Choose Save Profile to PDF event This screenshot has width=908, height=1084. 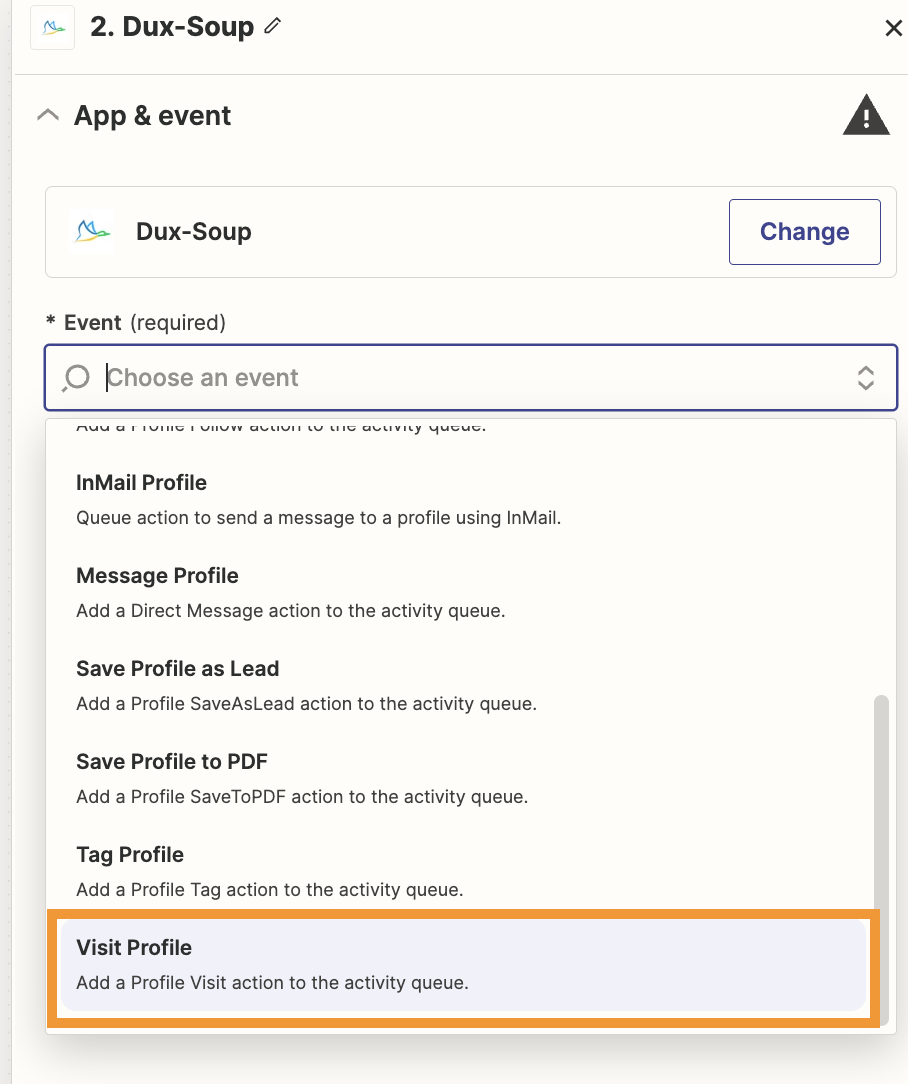coord(172,762)
